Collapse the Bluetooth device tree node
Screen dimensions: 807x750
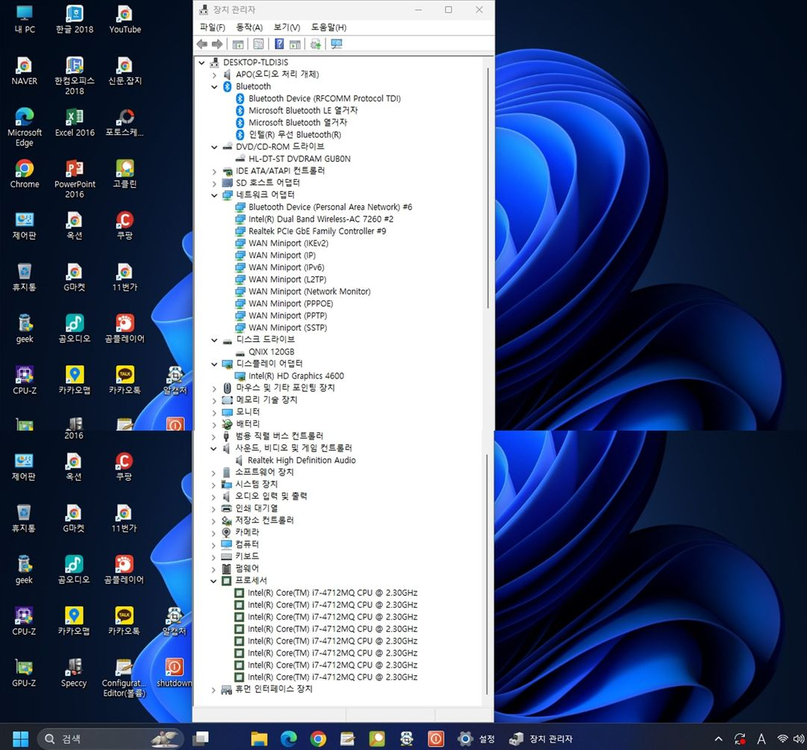tap(212, 86)
